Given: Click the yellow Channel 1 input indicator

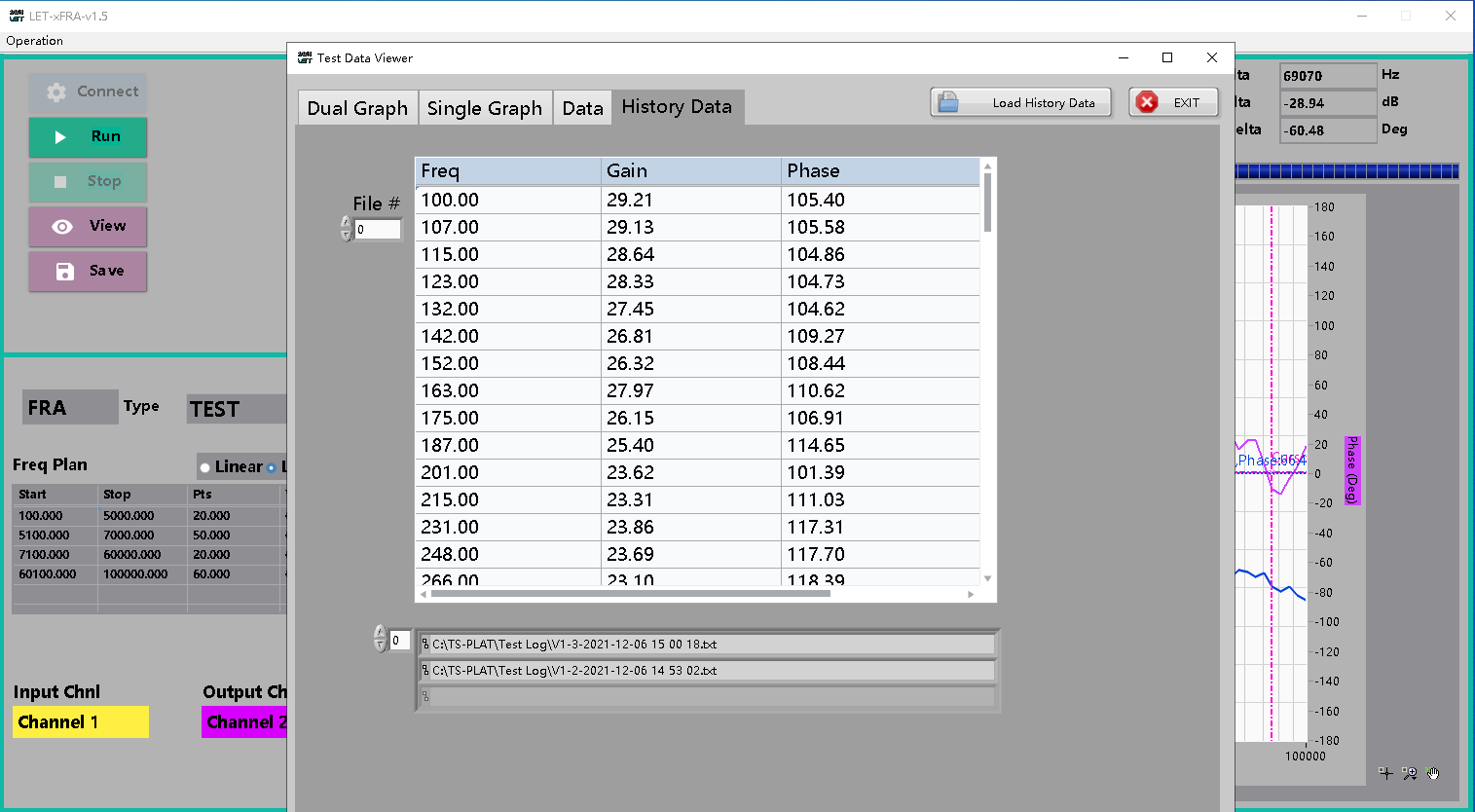Looking at the screenshot, I should click(x=81, y=722).
